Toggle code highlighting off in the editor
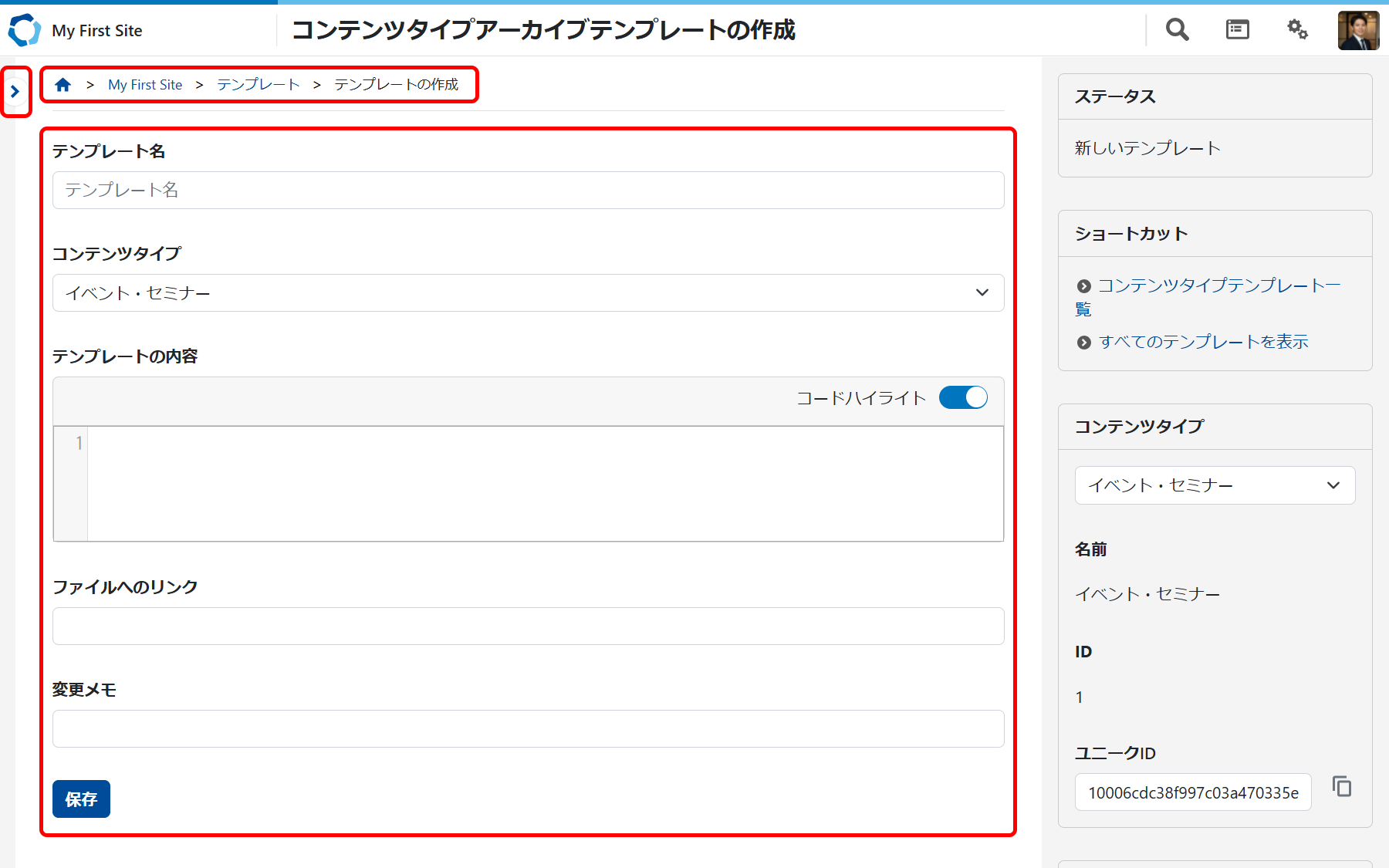The image size is (1389, 868). coord(962,397)
